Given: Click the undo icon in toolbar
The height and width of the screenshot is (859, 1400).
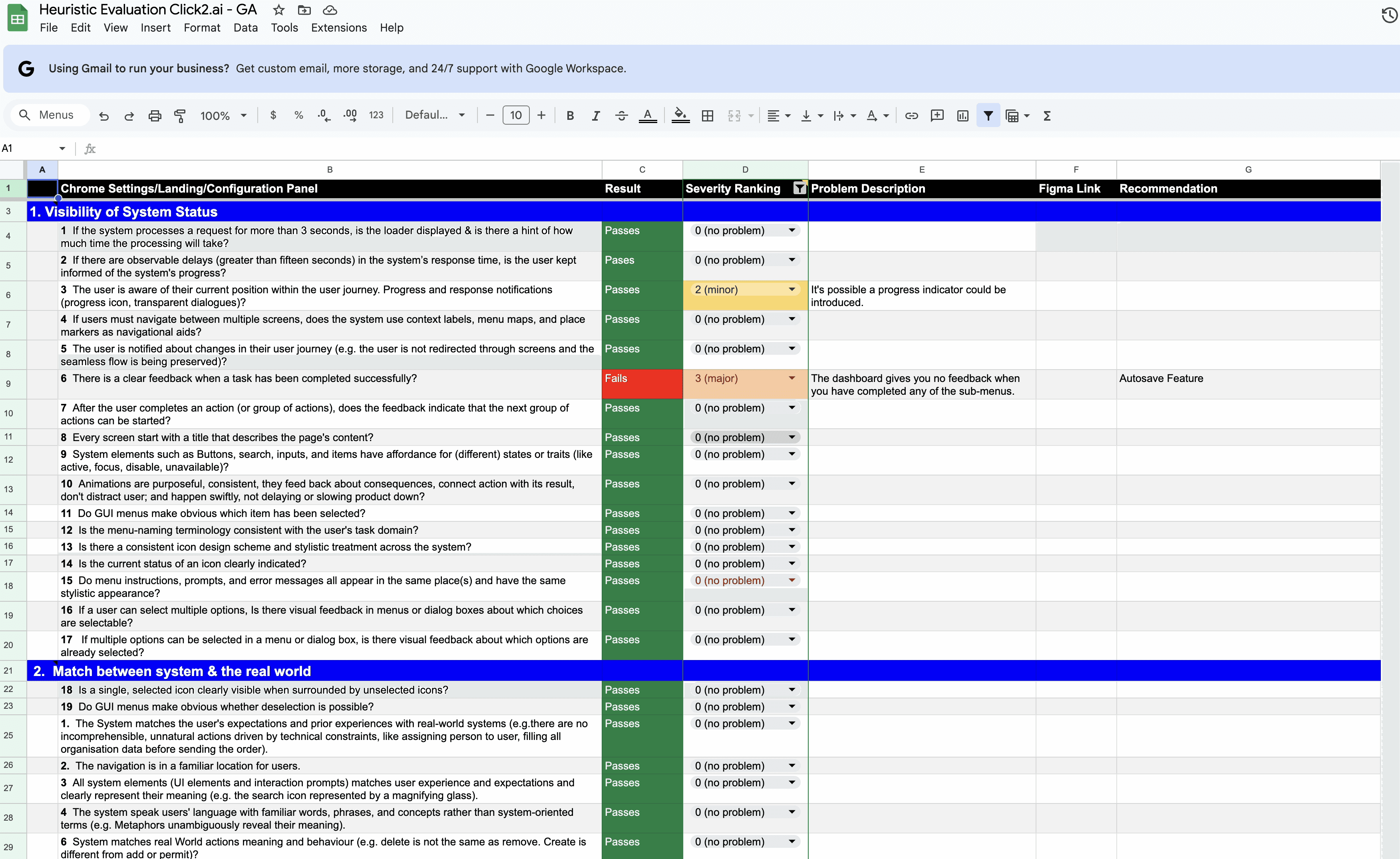Looking at the screenshot, I should [x=103, y=116].
